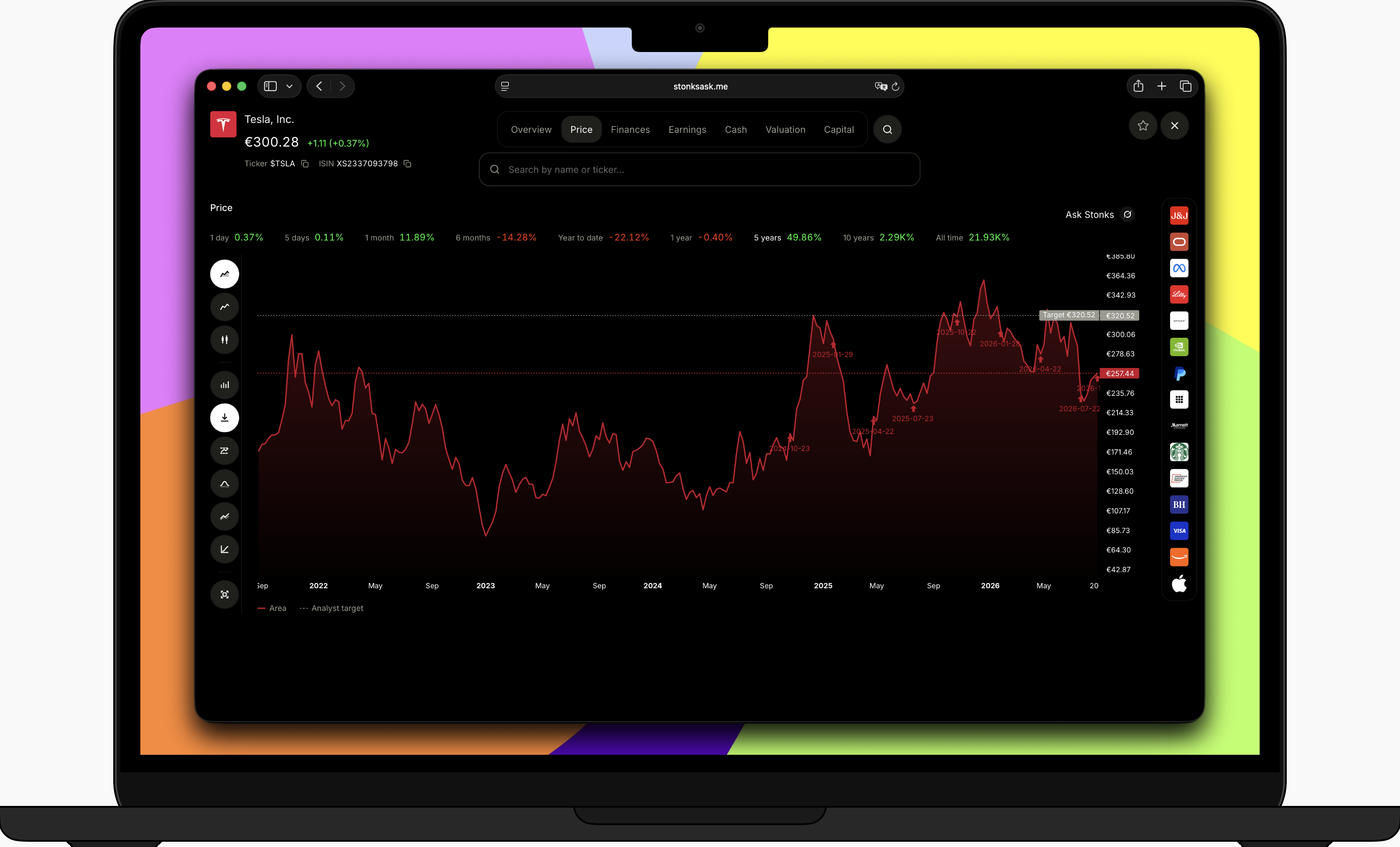1400x847 pixels.
Task: Open the SpaceX entry in sidebar
Action: pyautogui.click(x=1179, y=320)
